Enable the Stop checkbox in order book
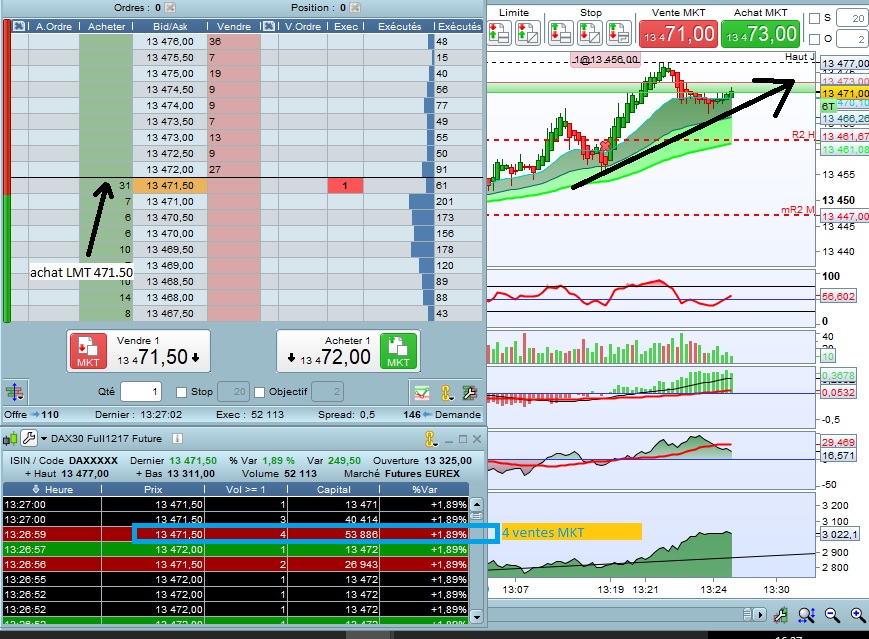This screenshot has height=639, width=869. coord(181,392)
